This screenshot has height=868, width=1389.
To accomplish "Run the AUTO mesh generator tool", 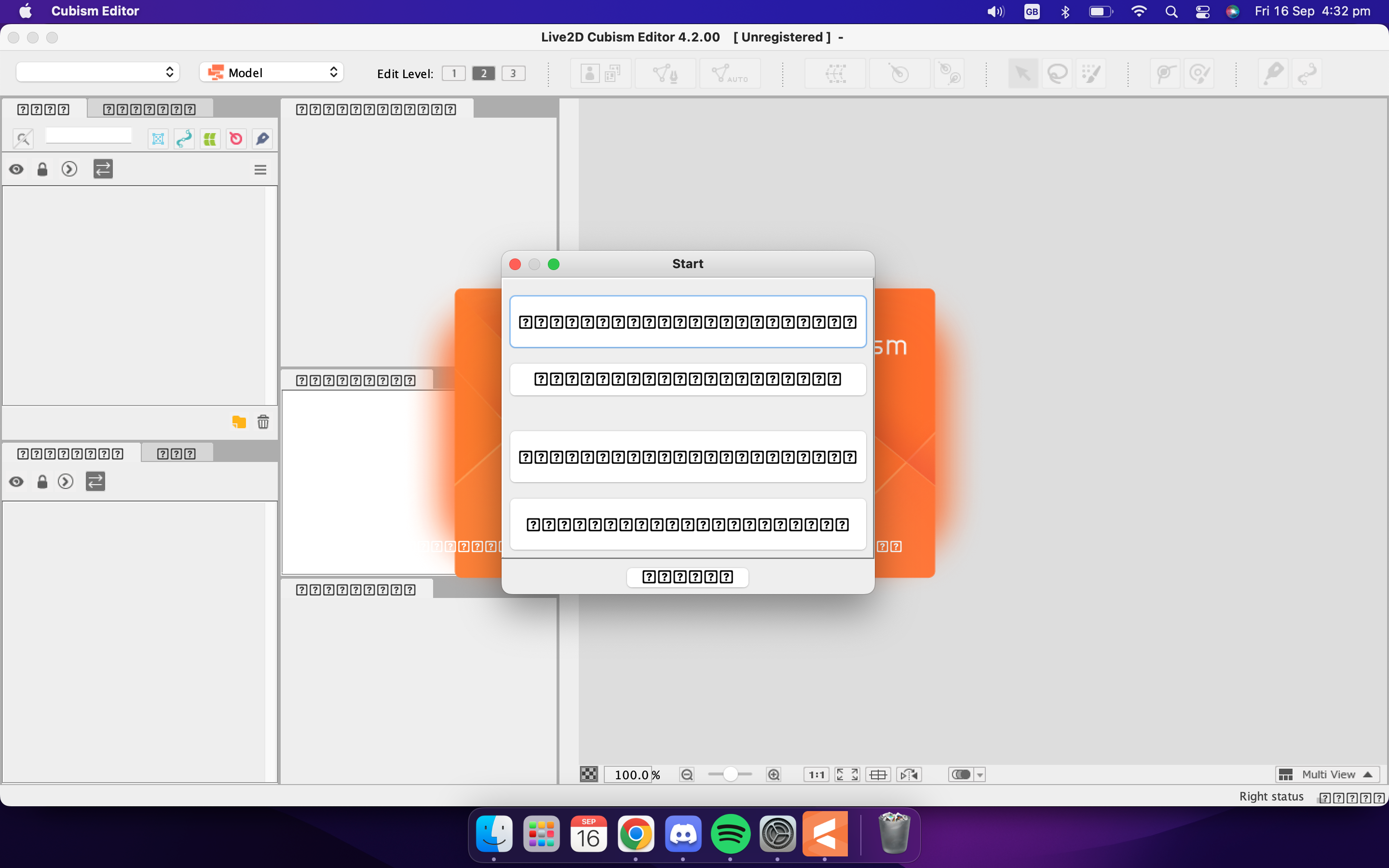I will [x=730, y=73].
